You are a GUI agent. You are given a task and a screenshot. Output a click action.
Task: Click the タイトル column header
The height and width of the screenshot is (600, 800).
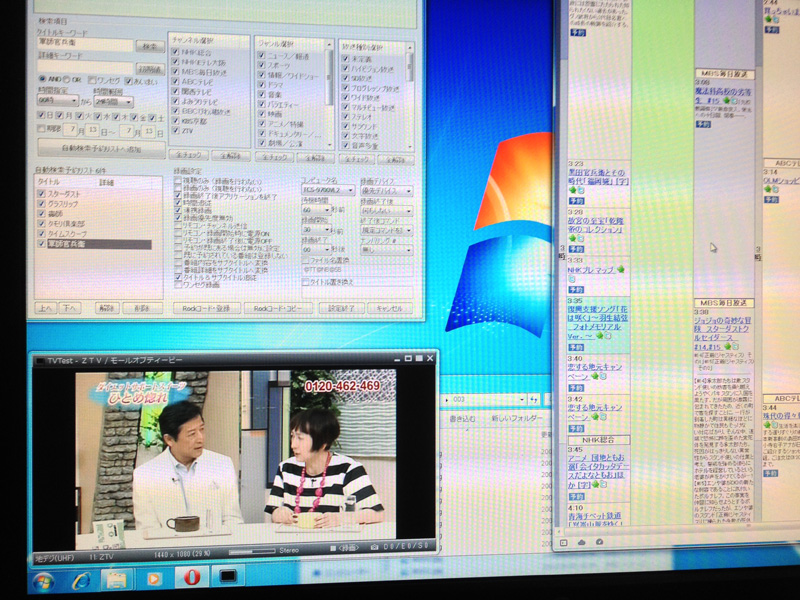tap(48, 182)
